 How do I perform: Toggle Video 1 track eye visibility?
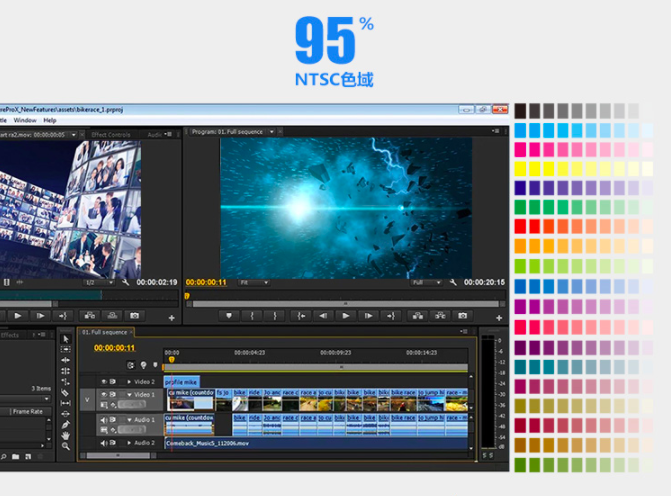[103, 395]
